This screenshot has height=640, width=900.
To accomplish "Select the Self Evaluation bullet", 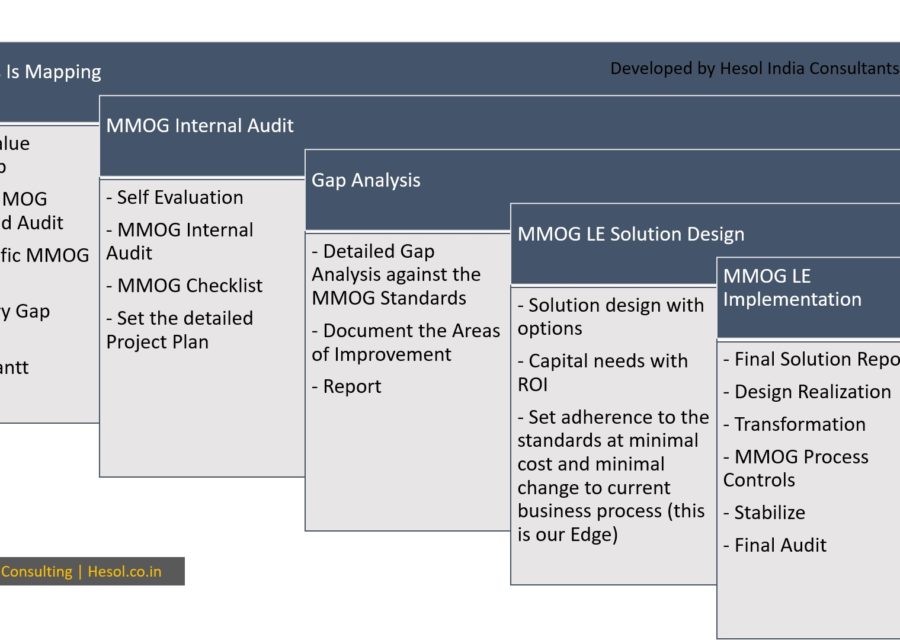I will click(174, 197).
